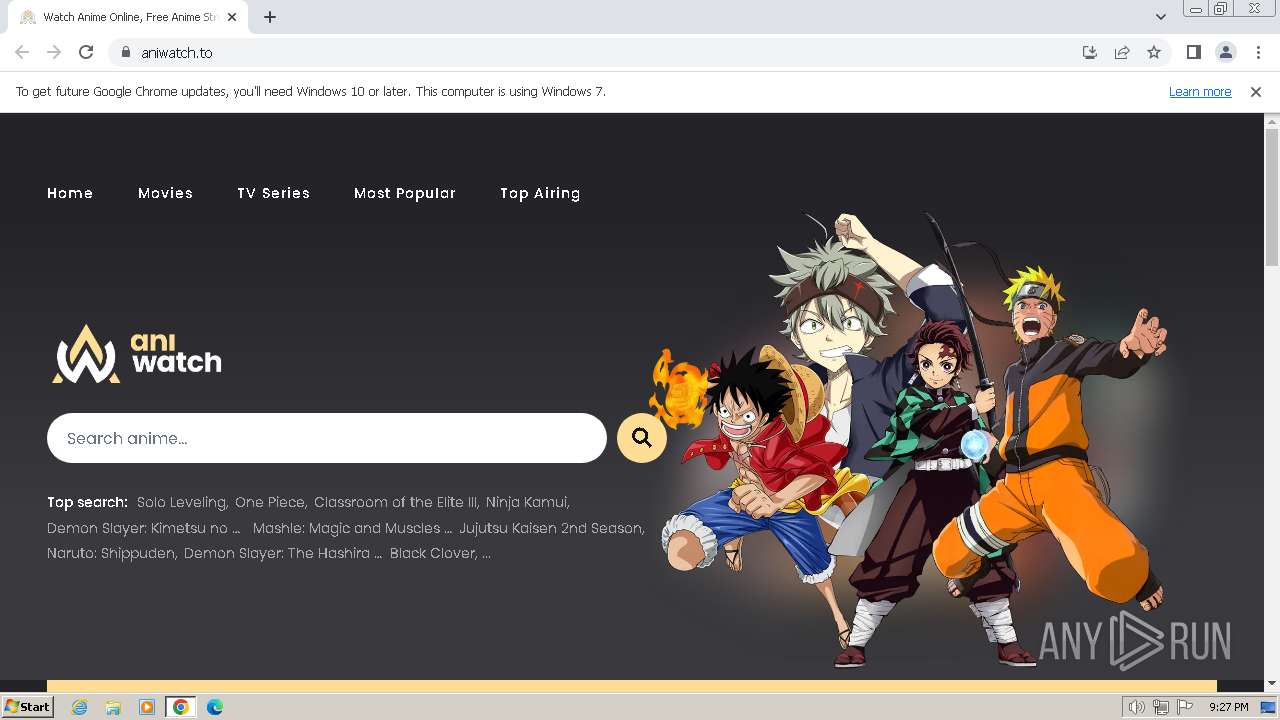The image size is (1280, 720).
Task: Focus the Search anime input field
Action: (x=327, y=438)
